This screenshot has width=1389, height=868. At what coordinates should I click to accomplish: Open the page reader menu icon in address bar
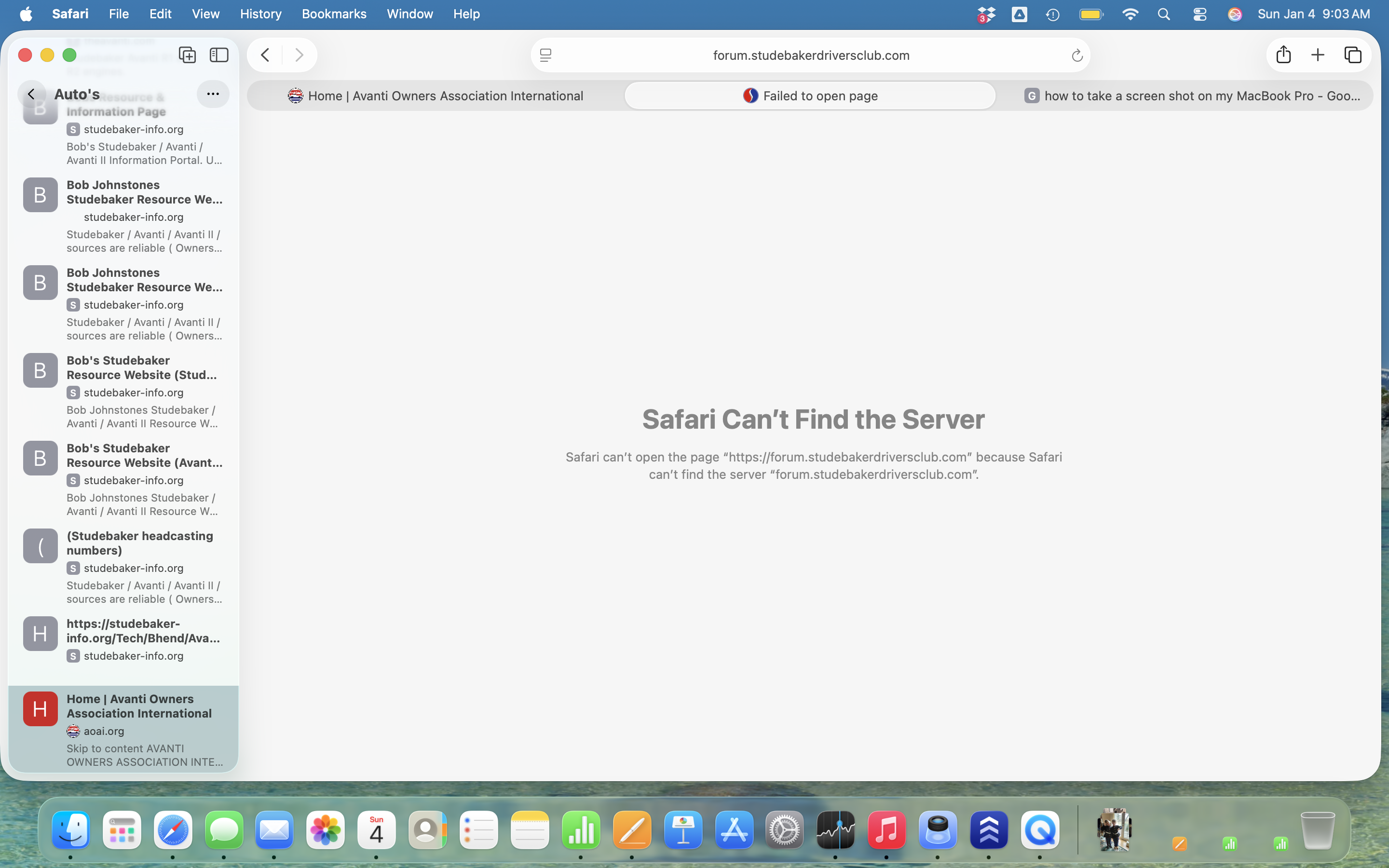pos(546,55)
